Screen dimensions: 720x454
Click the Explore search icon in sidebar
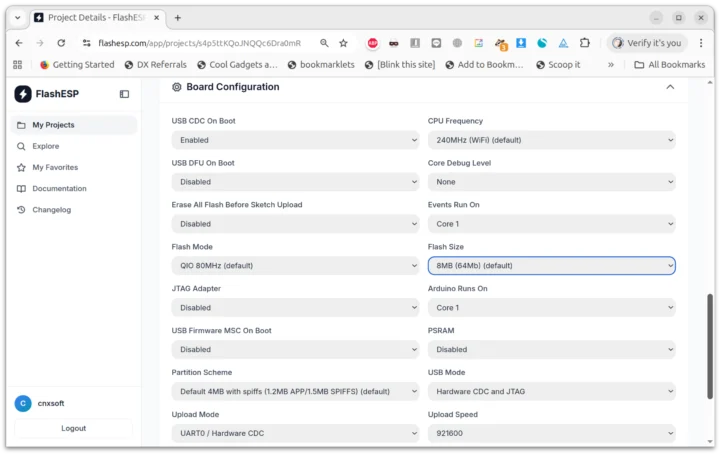22,146
